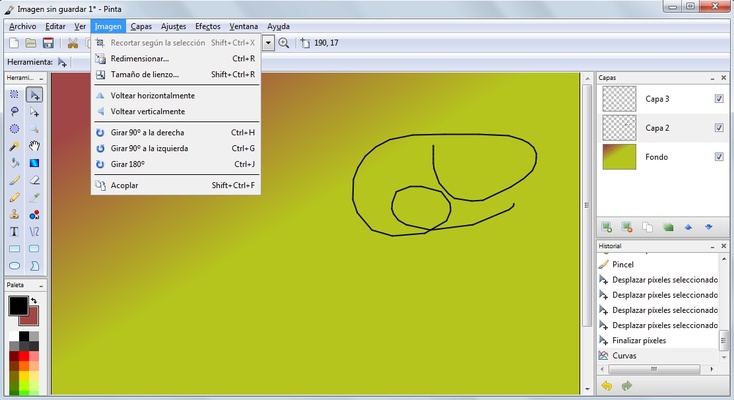Toggle visibility checkbox of Capa 3
Screen dimensions: 734x400
click(719, 98)
